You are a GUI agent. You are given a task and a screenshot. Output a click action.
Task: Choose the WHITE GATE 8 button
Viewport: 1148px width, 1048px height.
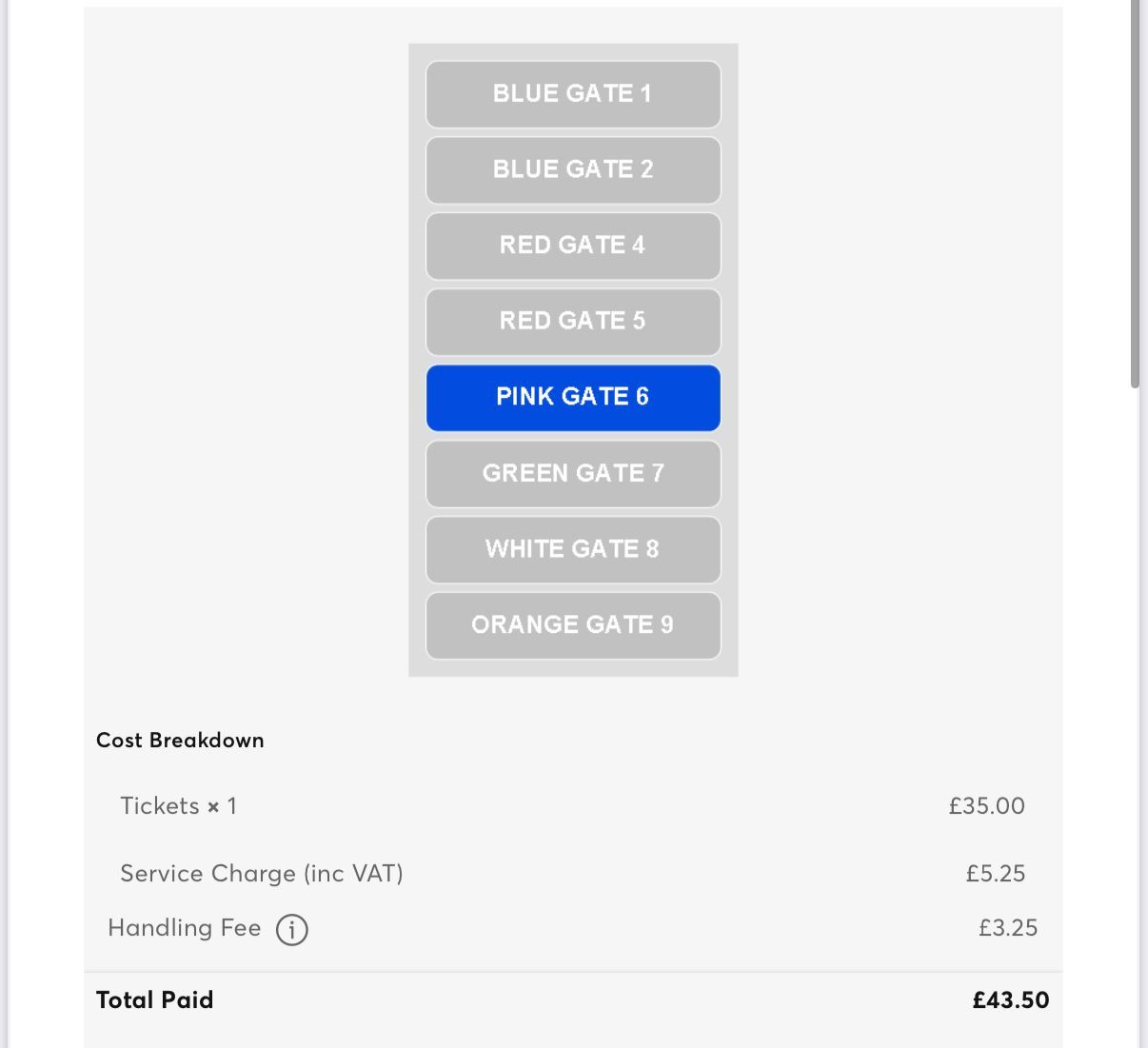573,549
